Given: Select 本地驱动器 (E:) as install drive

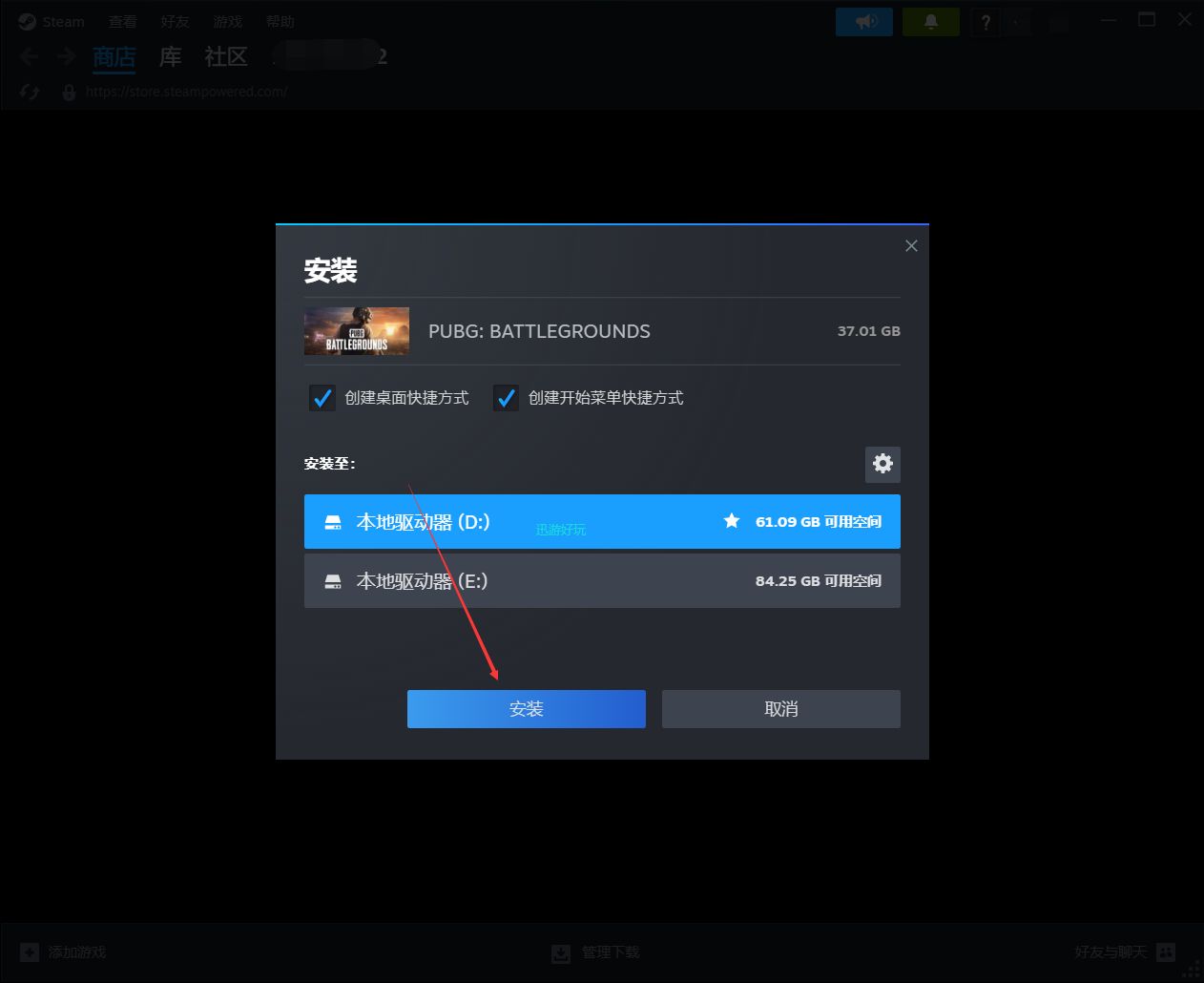Looking at the screenshot, I should [x=602, y=581].
